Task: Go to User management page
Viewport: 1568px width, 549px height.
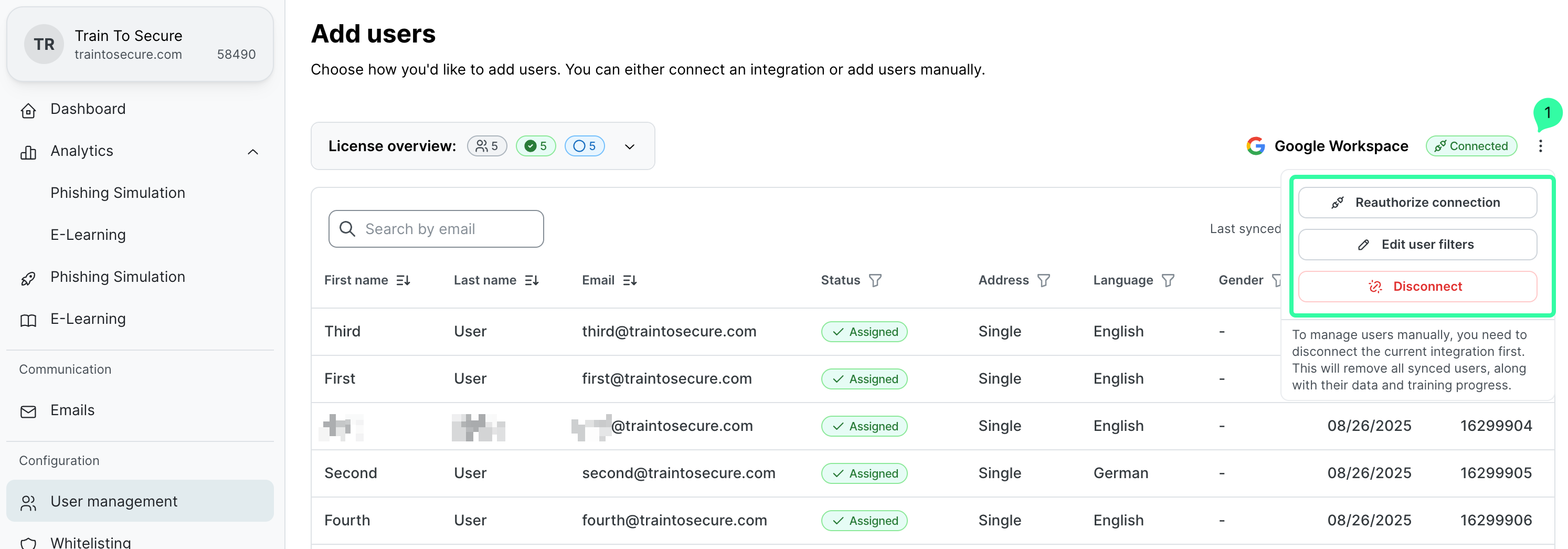Action: 114,502
